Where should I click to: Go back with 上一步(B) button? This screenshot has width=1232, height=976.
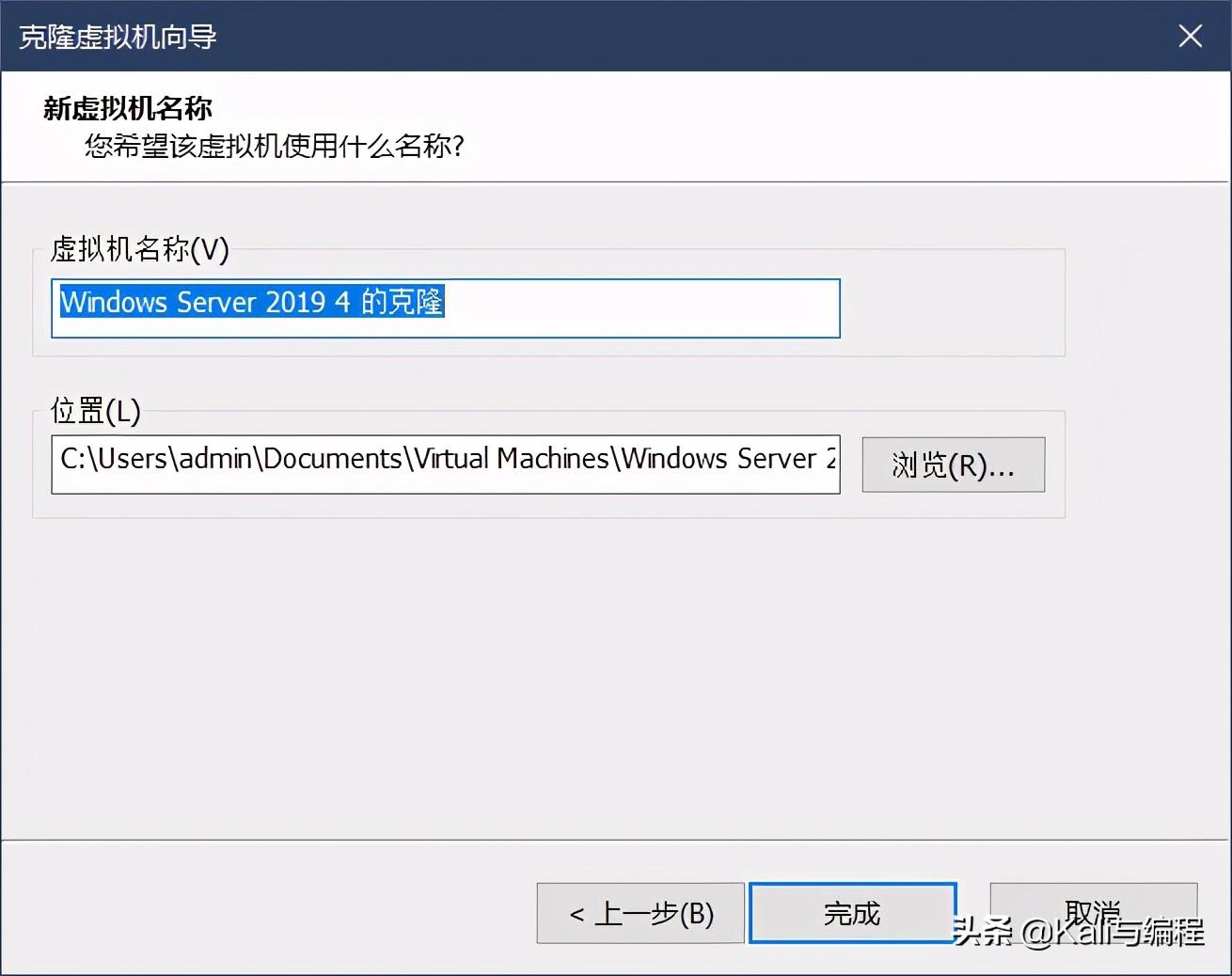point(640,913)
